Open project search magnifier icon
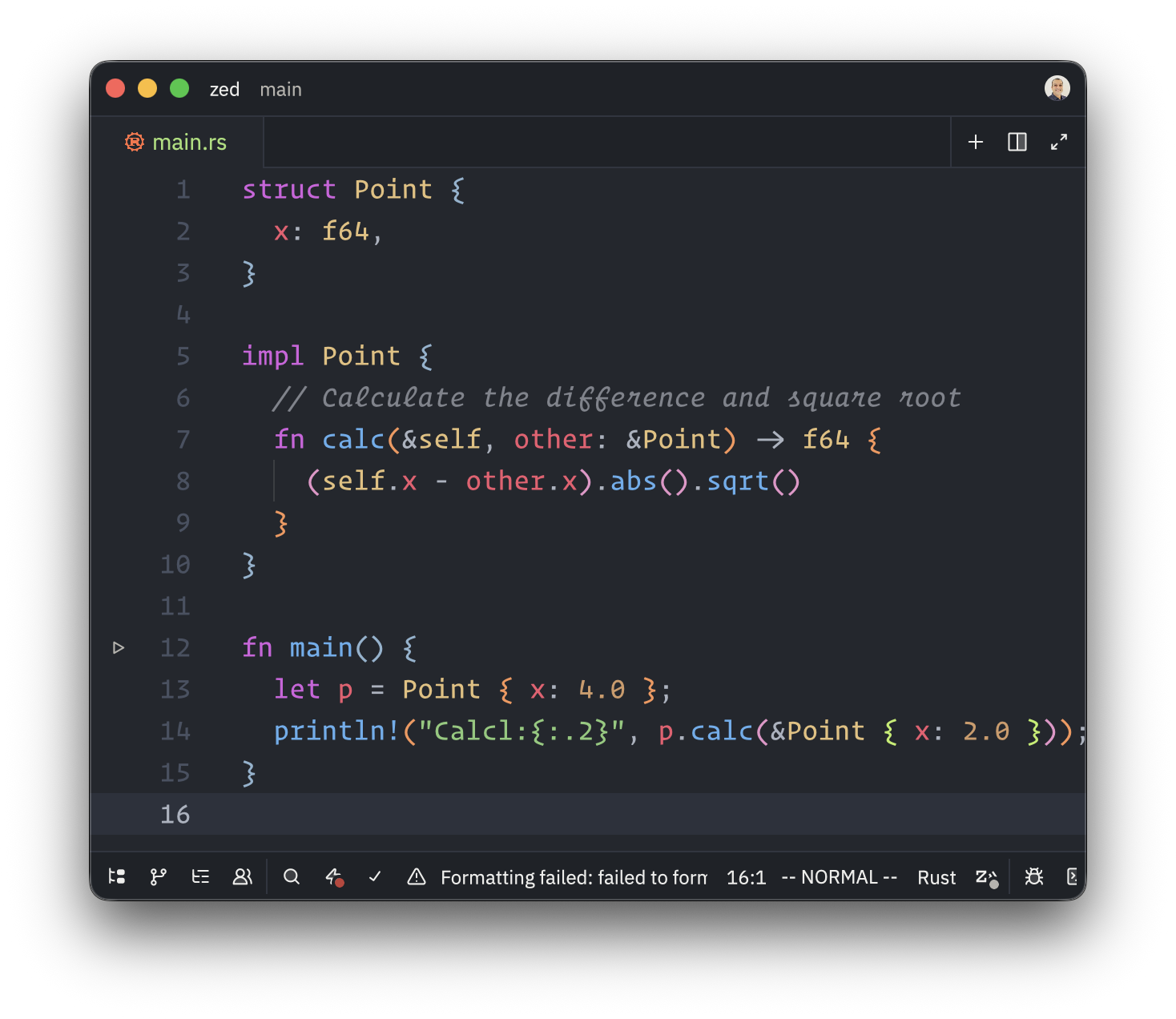This screenshot has width=1176, height=1019. (292, 877)
